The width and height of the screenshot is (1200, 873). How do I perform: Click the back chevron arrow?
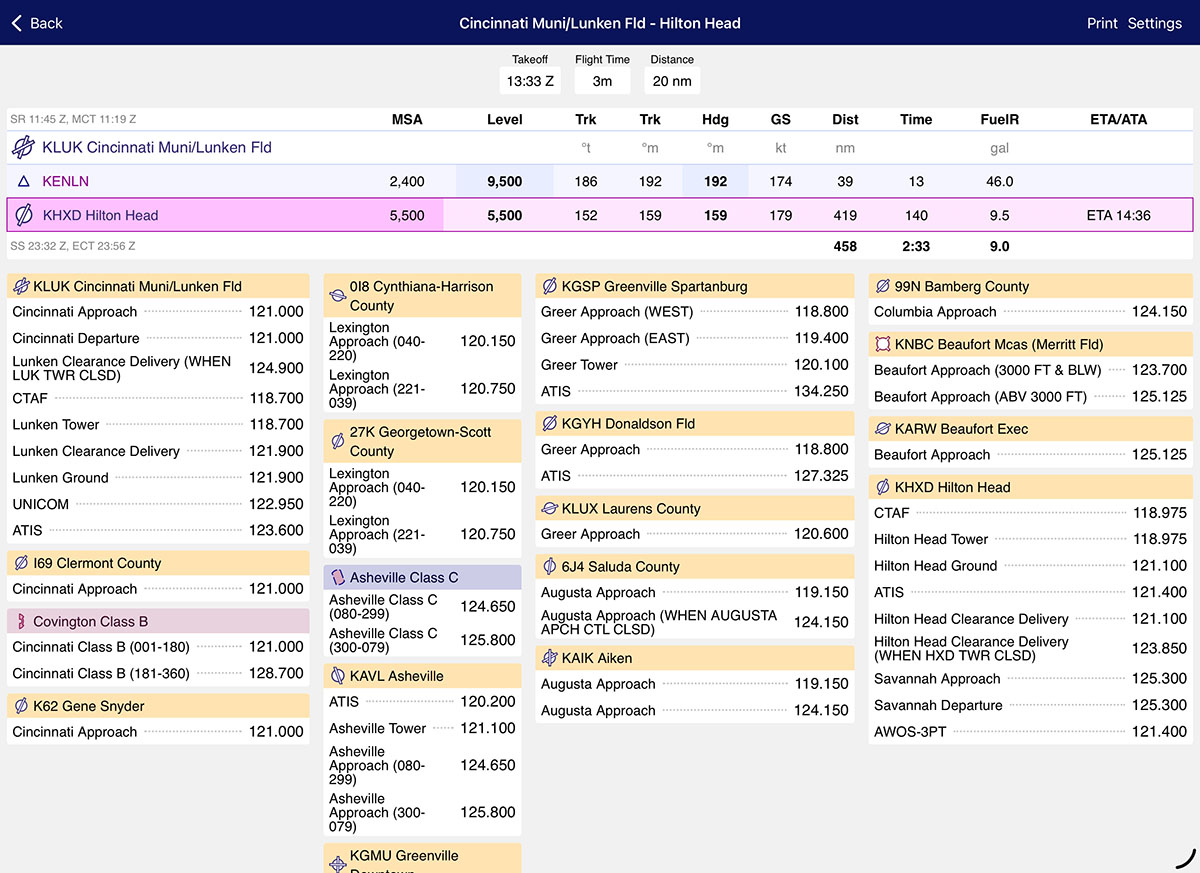(x=17, y=23)
